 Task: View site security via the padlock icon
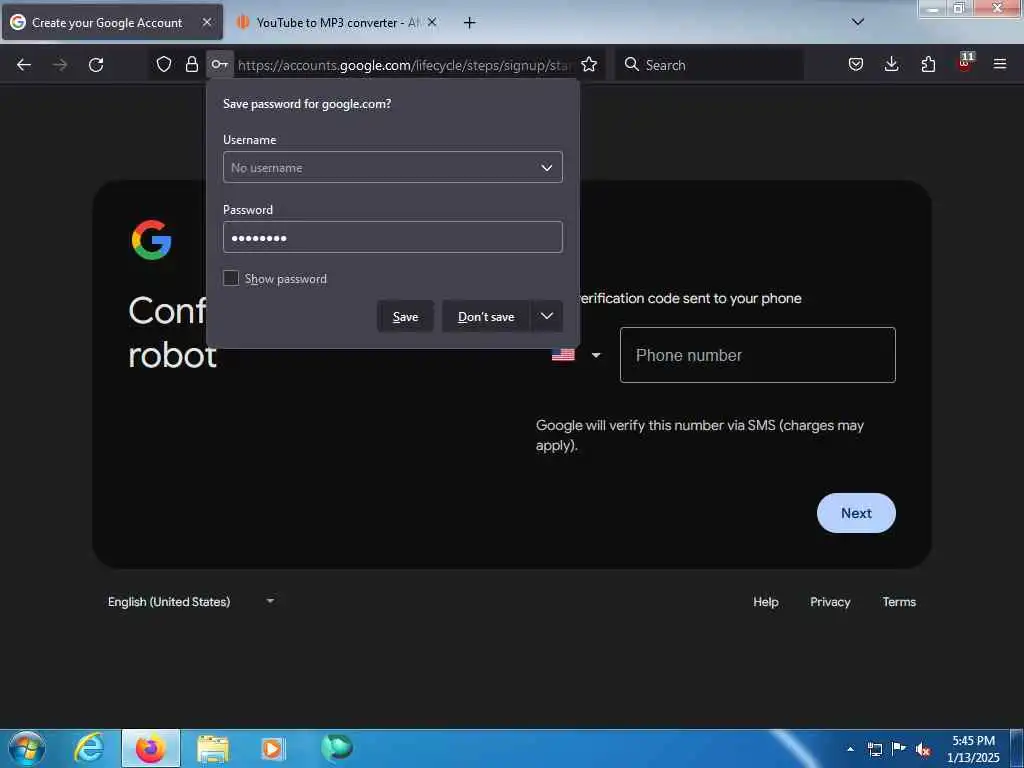coord(191,64)
